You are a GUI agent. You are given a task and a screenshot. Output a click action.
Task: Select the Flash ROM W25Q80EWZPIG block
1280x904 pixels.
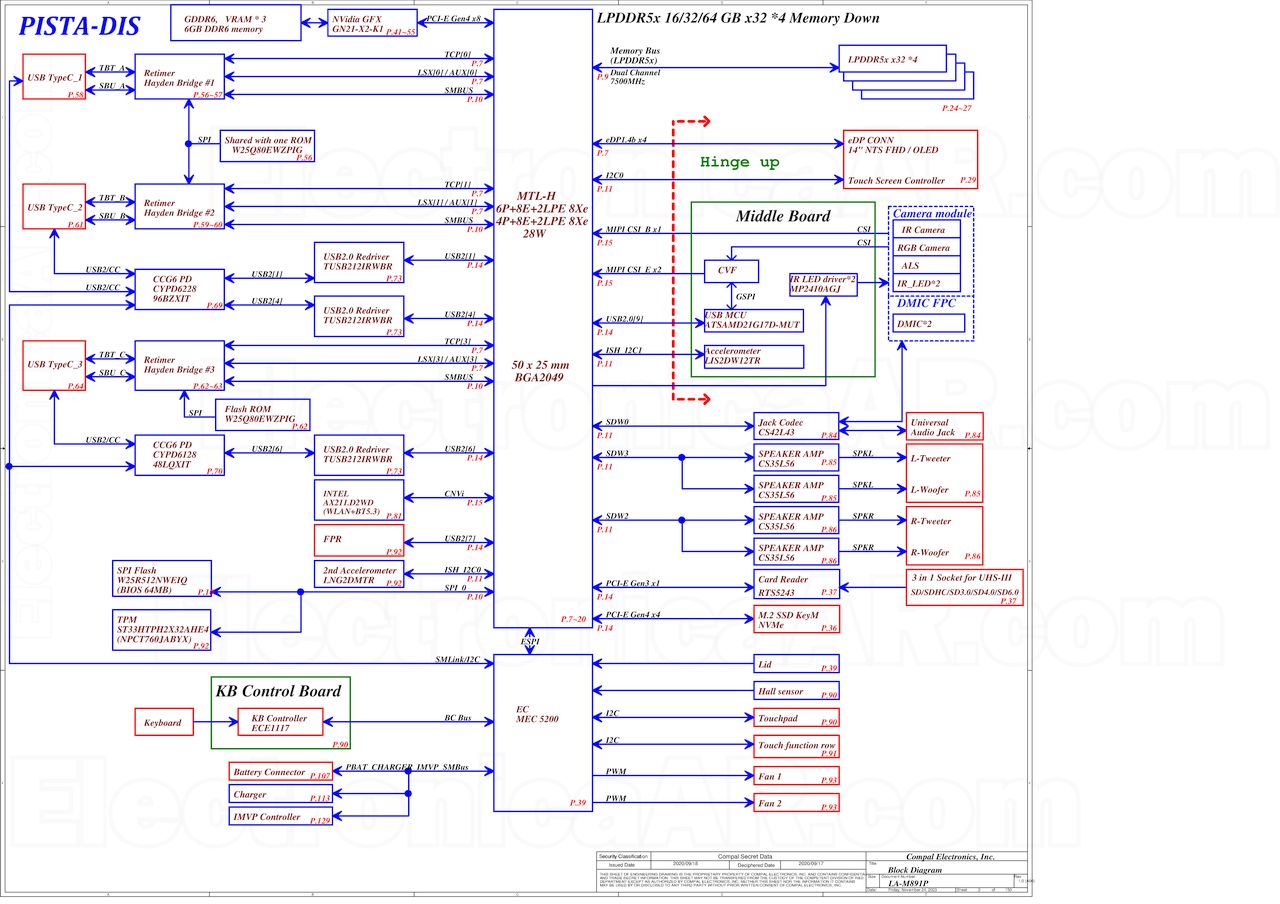pos(265,415)
